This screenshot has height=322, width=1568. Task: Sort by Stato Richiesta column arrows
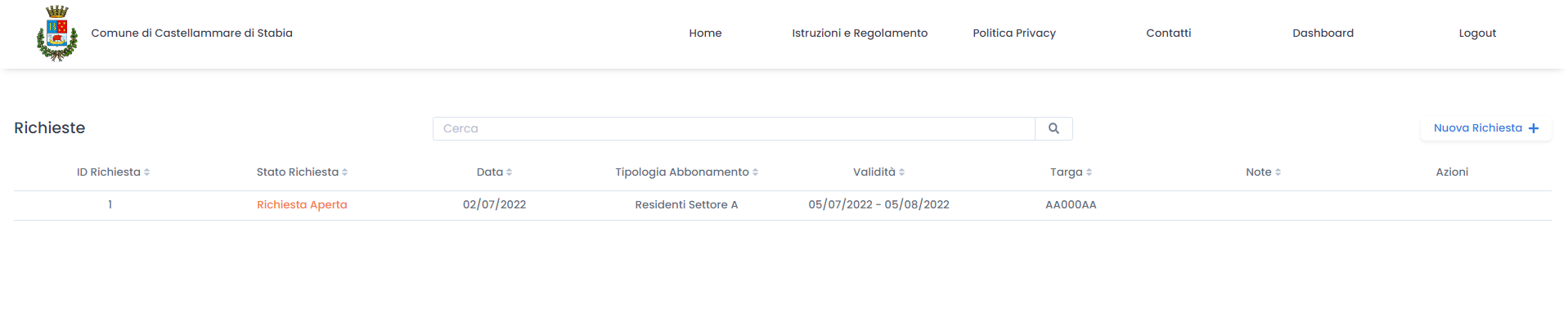(x=344, y=172)
